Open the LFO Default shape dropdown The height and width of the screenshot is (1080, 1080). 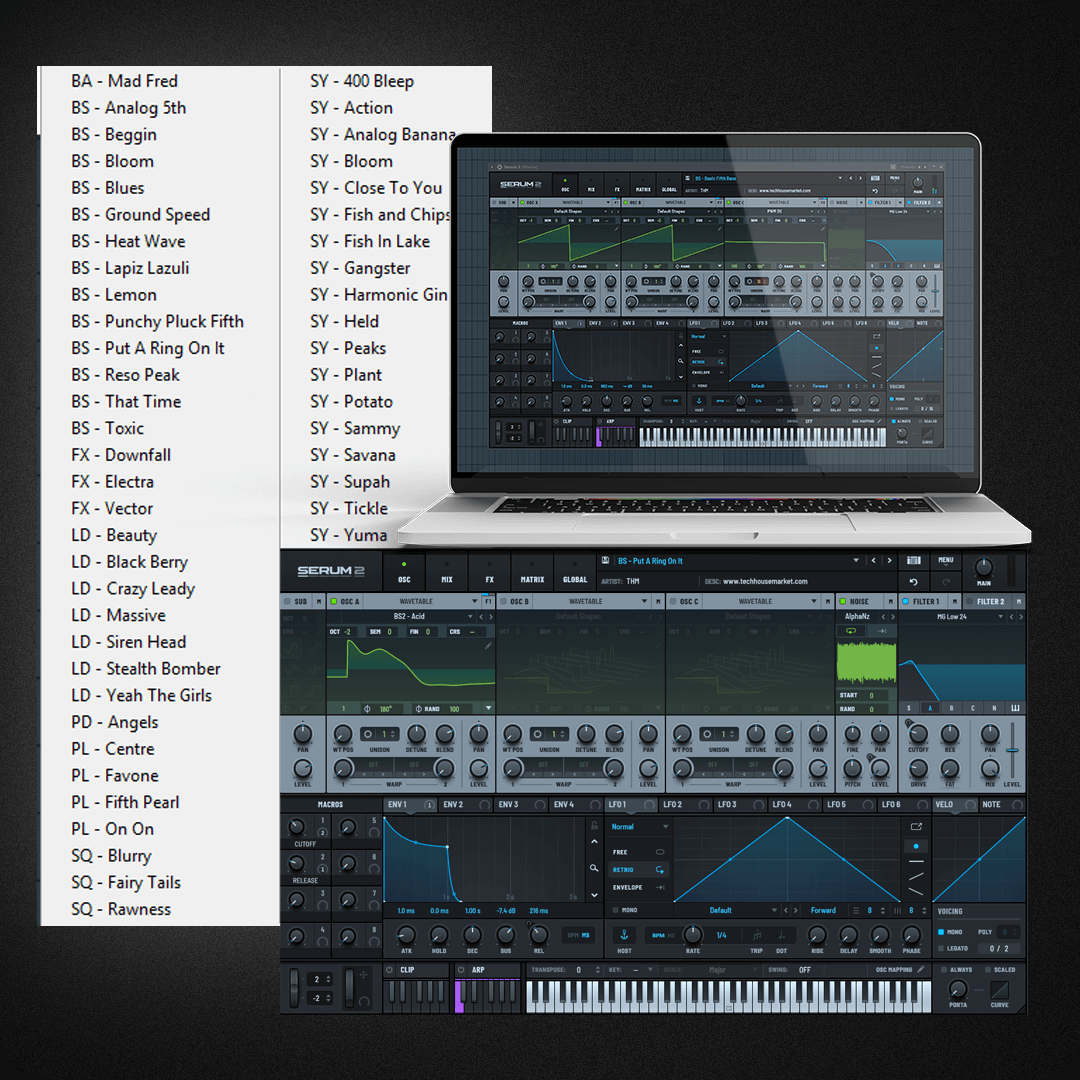pyautogui.click(x=774, y=910)
